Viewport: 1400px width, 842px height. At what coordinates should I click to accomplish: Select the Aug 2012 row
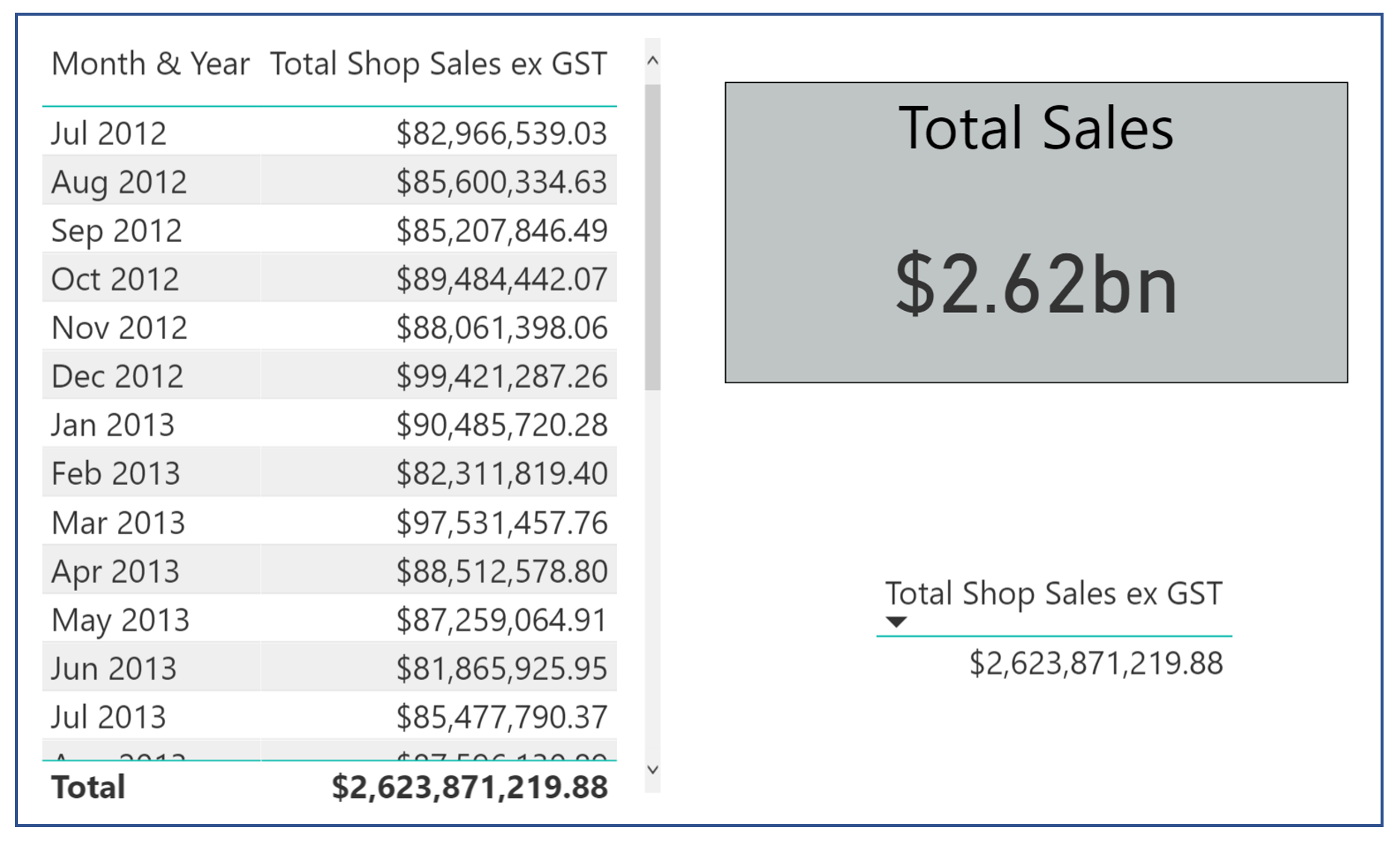click(329, 182)
